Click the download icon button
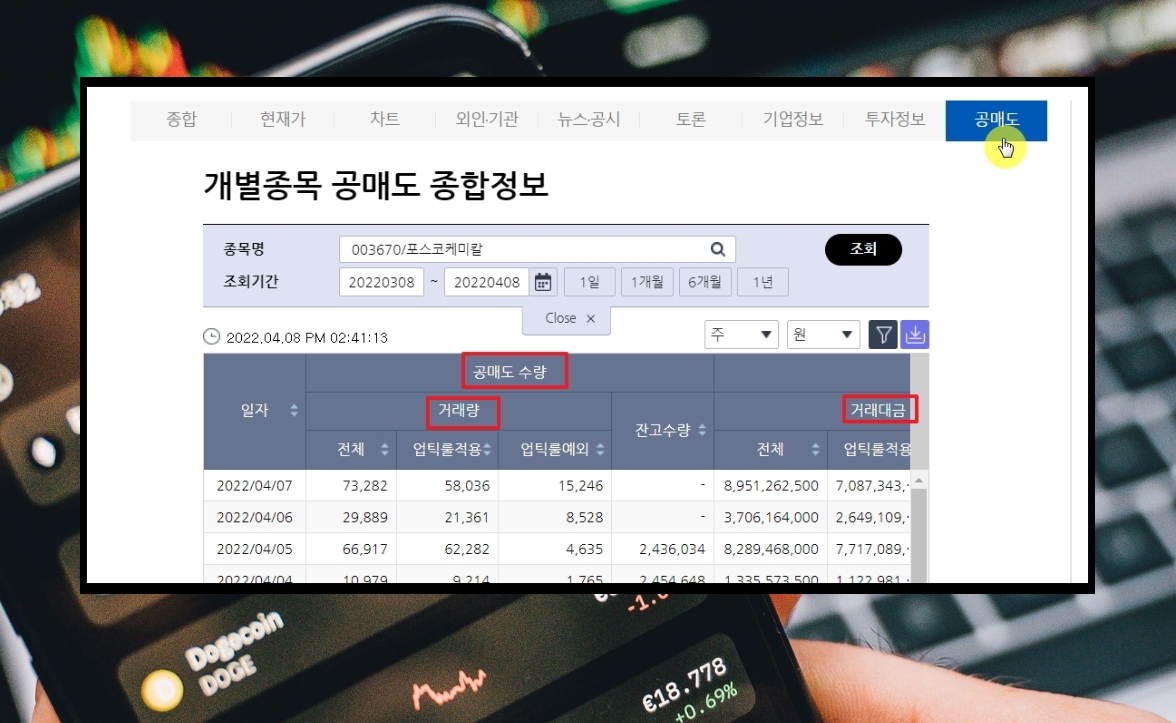Screen dimensions: 1176x723 click(x=914, y=334)
